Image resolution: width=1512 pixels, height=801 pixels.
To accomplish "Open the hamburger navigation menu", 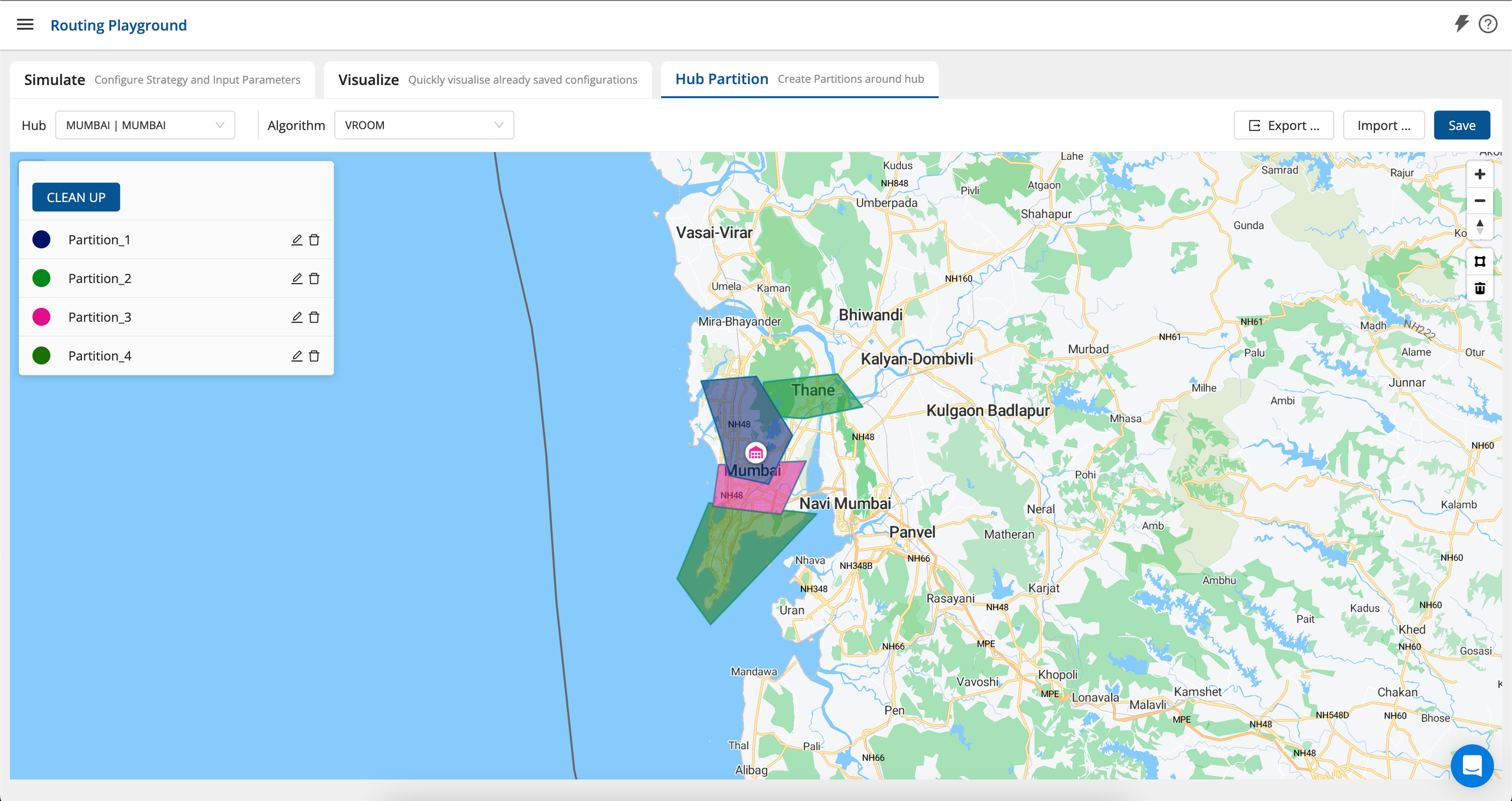I will click(x=25, y=25).
